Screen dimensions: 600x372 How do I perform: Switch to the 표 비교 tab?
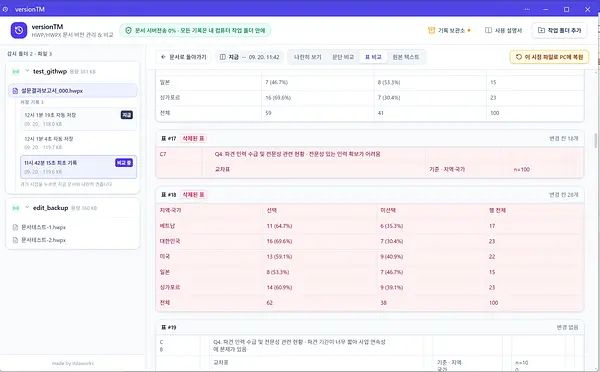tap(373, 57)
